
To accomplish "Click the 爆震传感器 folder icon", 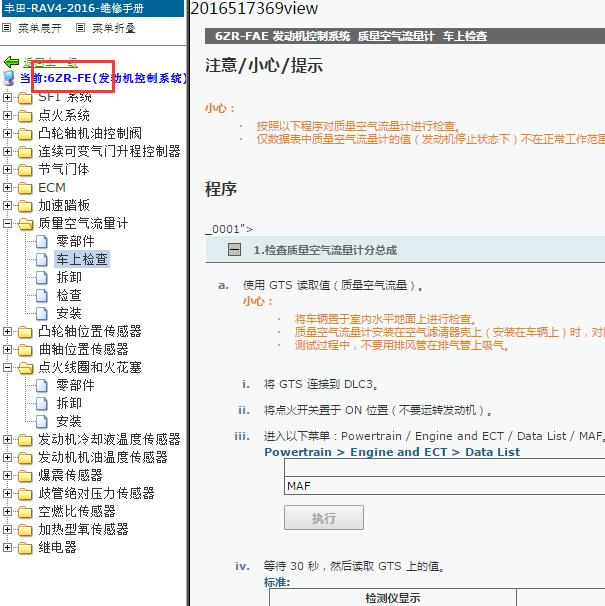I will pos(25,476).
